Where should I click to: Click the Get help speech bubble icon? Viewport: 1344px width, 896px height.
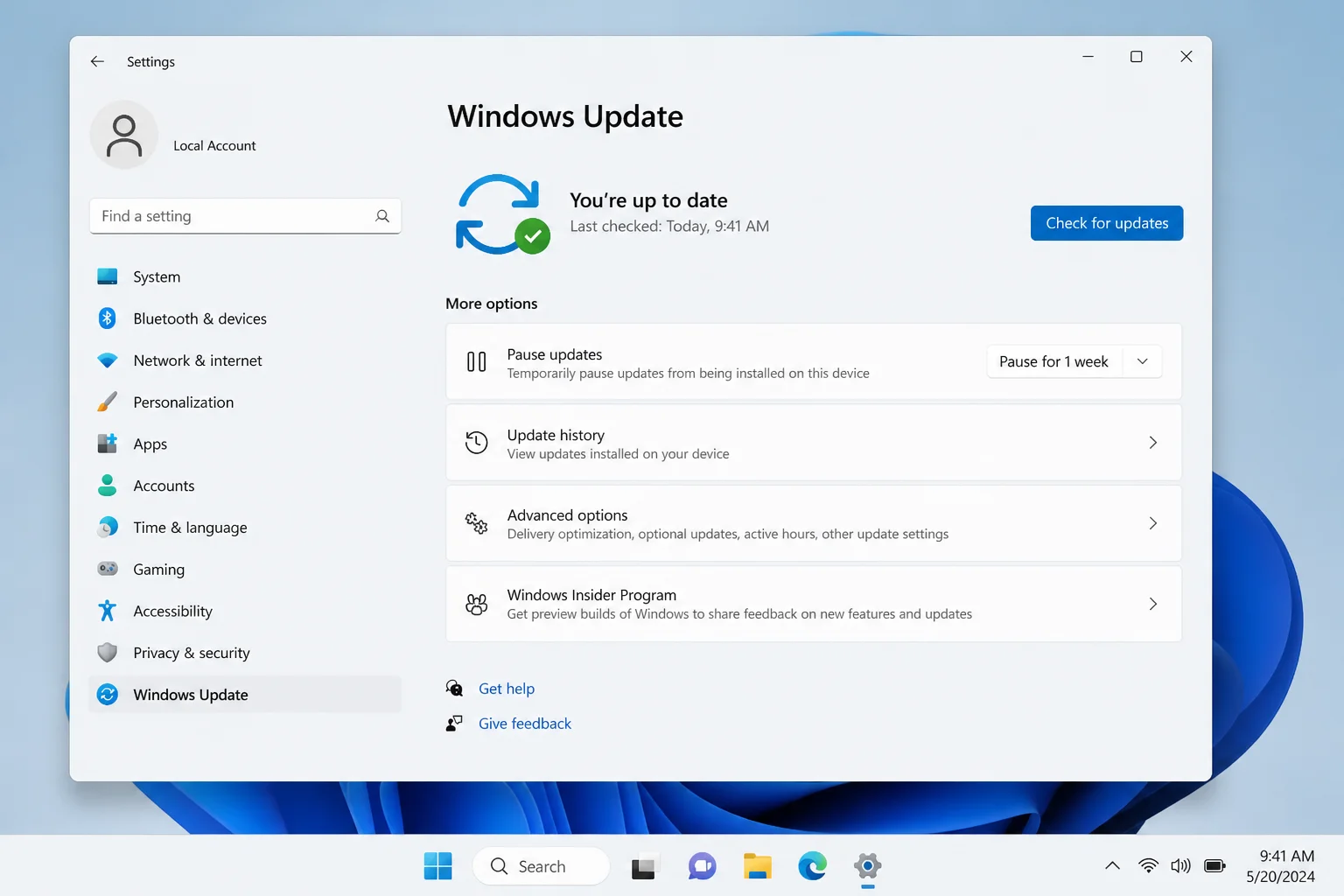[454, 689]
